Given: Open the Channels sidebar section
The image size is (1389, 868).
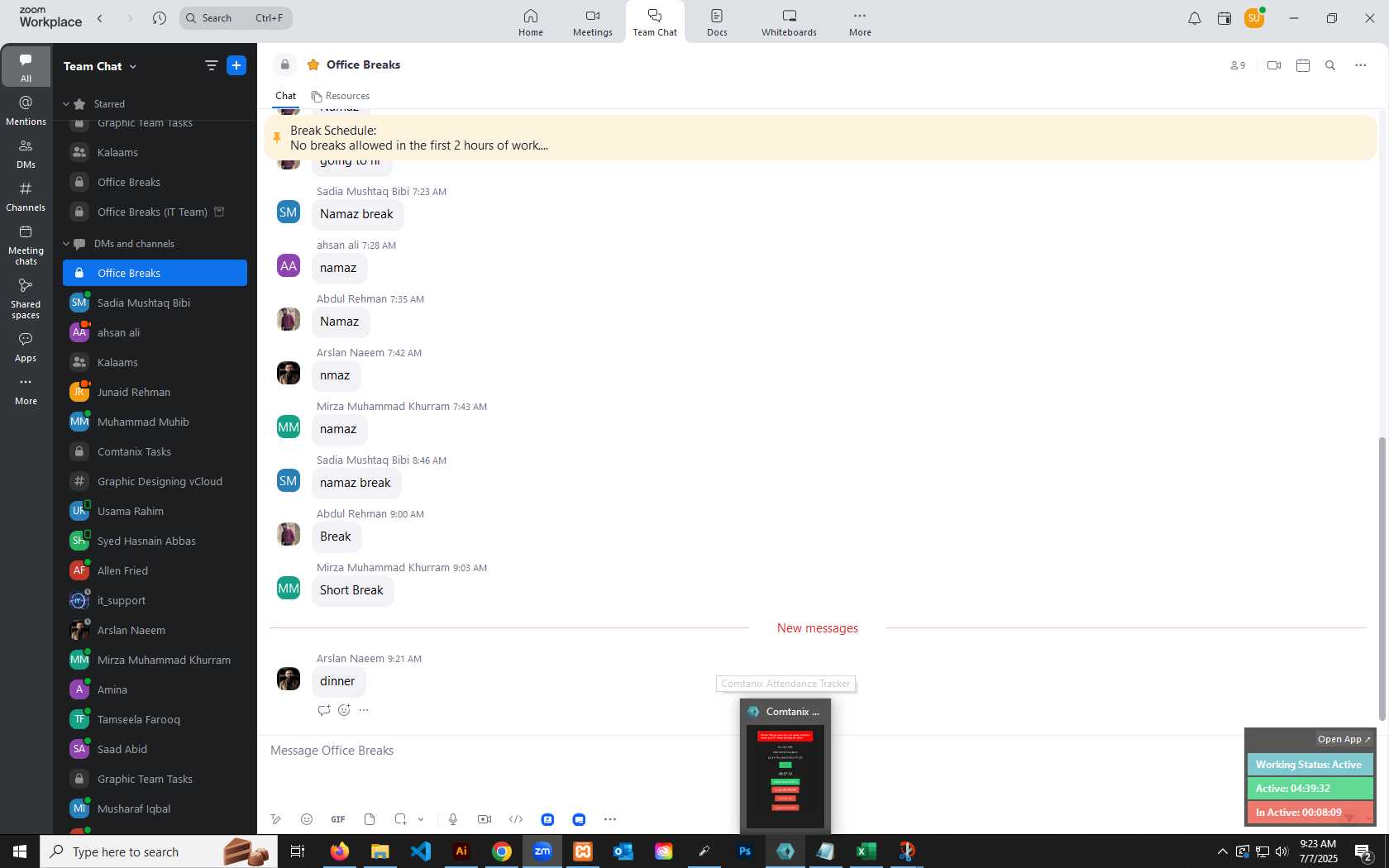Looking at the screenshot, I should tap(26, 197).
